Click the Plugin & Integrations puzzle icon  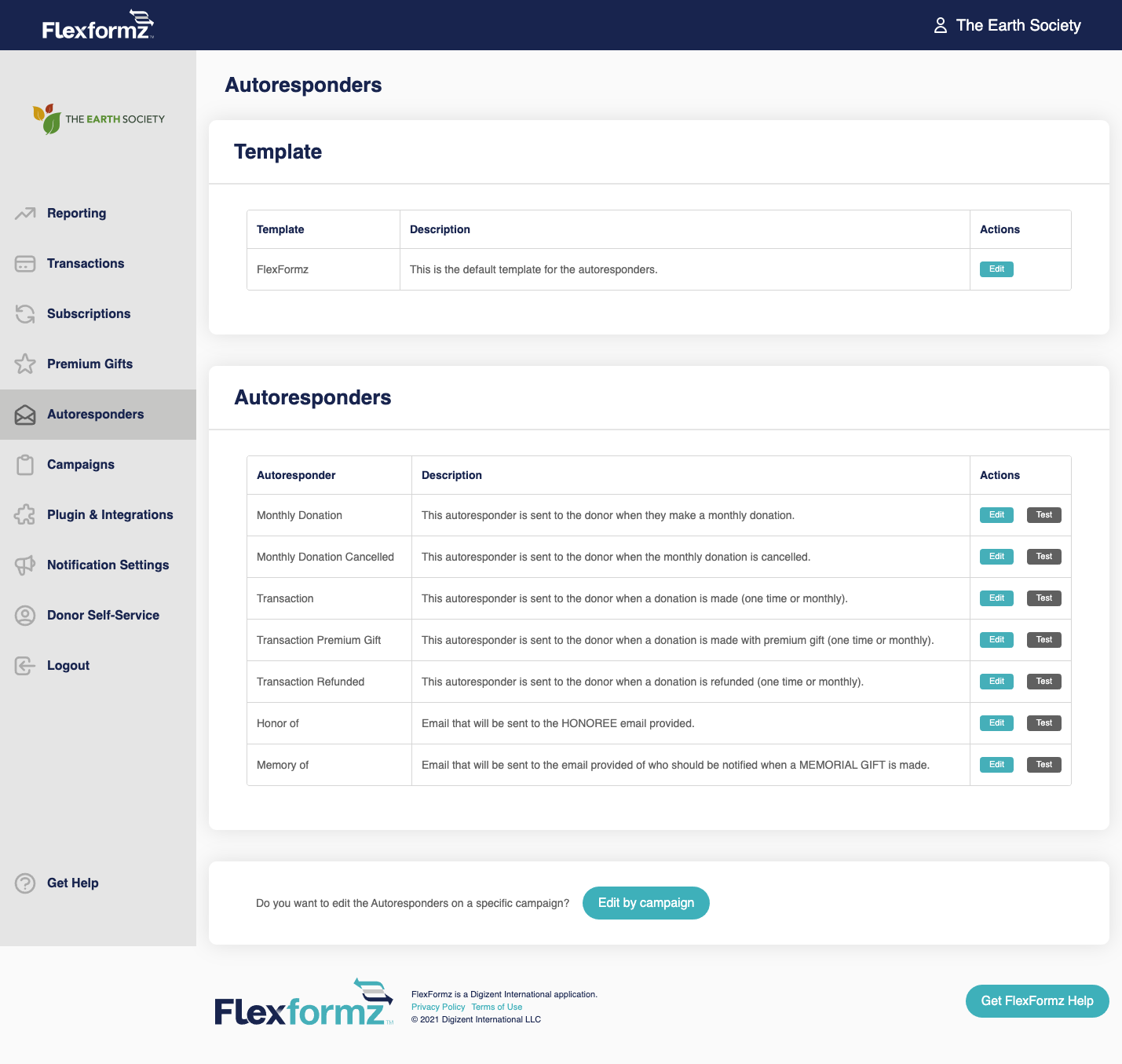[x=25, y=514]
